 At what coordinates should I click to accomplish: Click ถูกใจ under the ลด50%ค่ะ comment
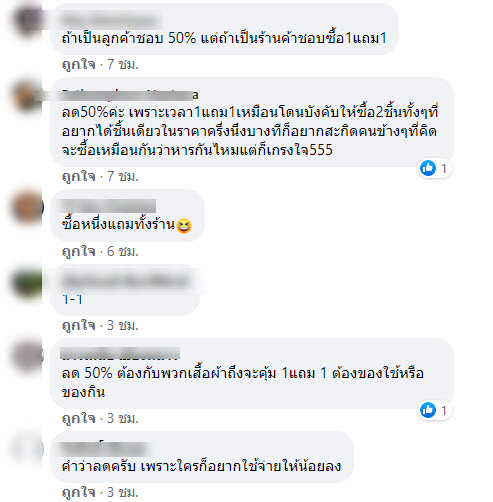coord(79,176)
